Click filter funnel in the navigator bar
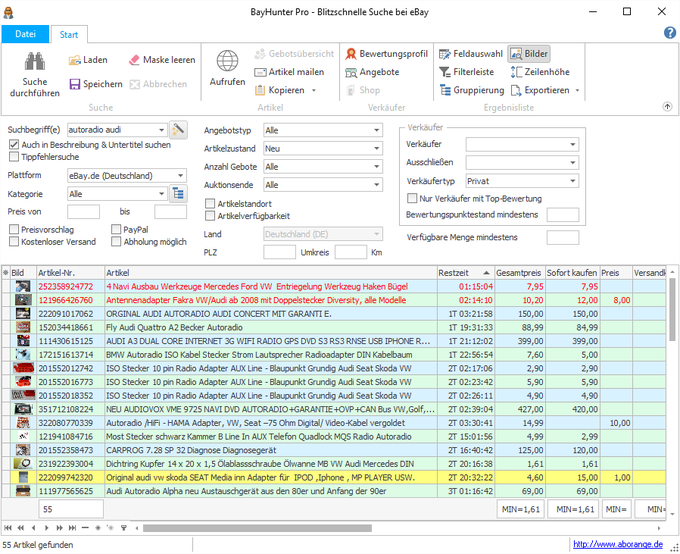The image size is (680, 554). coord(124,528)
